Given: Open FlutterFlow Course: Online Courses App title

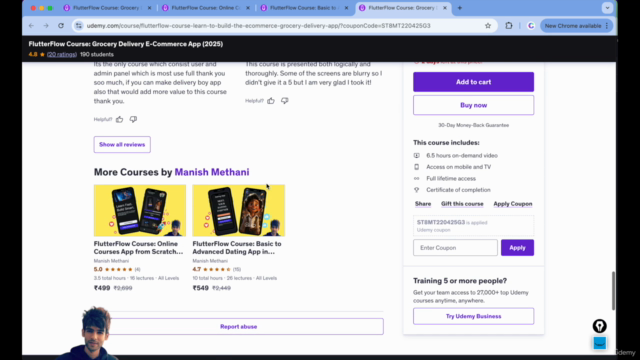Looking at the screenshot, I should point(138,247).
